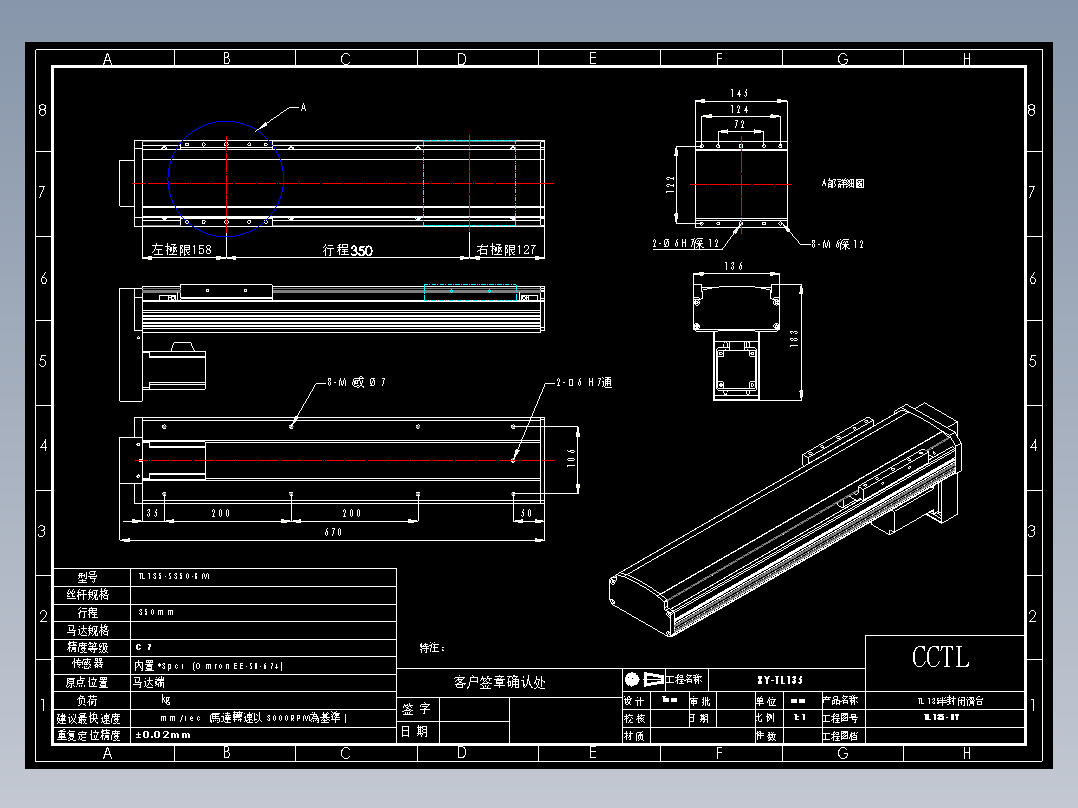Select the 'TL135半封闭滑台' product name
The width and height of the screenshot is (1078, 808).
pos(951,701)
